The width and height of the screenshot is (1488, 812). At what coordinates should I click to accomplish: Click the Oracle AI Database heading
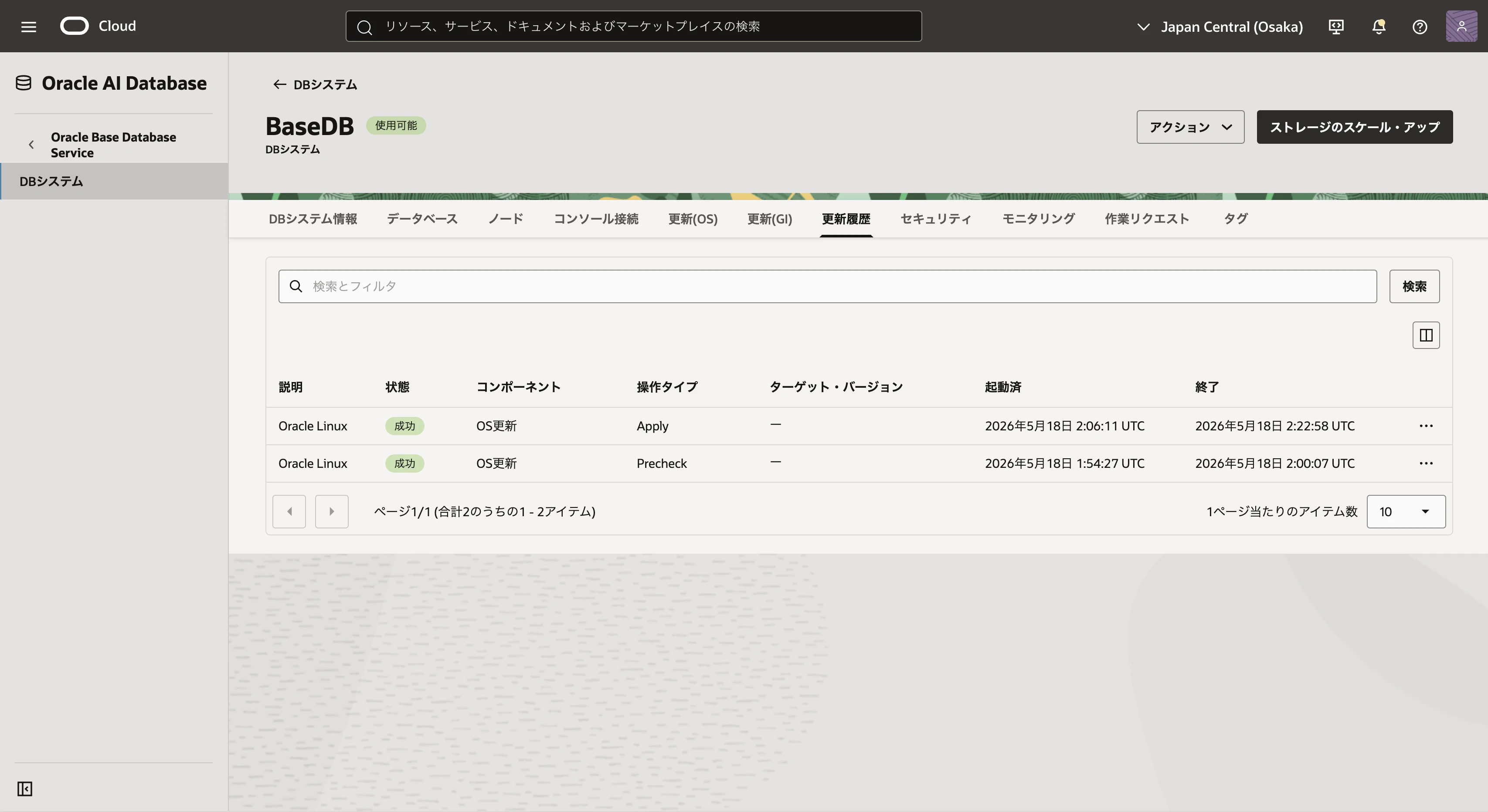pos(124,83)
